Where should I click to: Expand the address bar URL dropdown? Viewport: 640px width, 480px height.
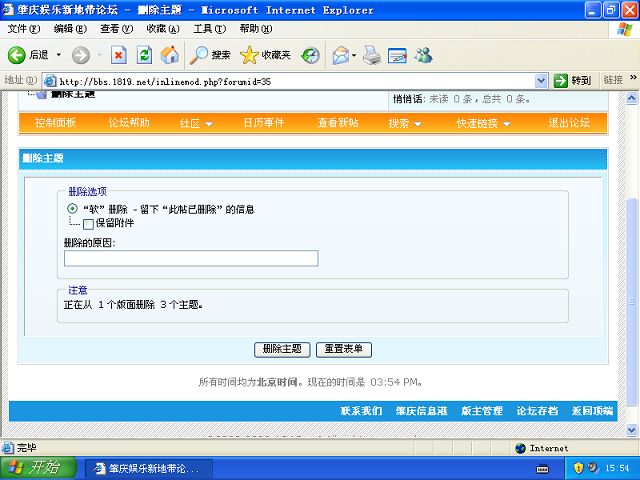point(541,81)
